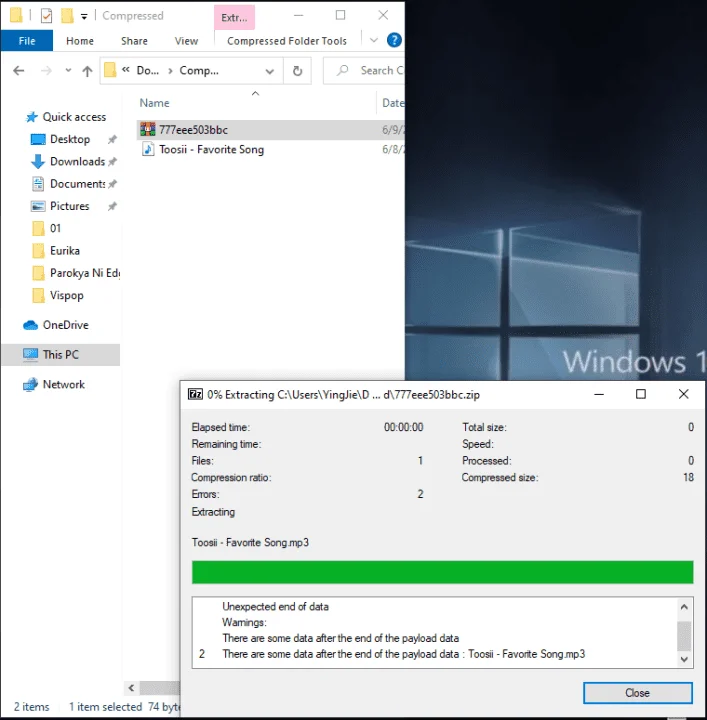Screen dimensions: 707x720
Task: Select the 'Unexpected end of data' message
Action: 275,607
